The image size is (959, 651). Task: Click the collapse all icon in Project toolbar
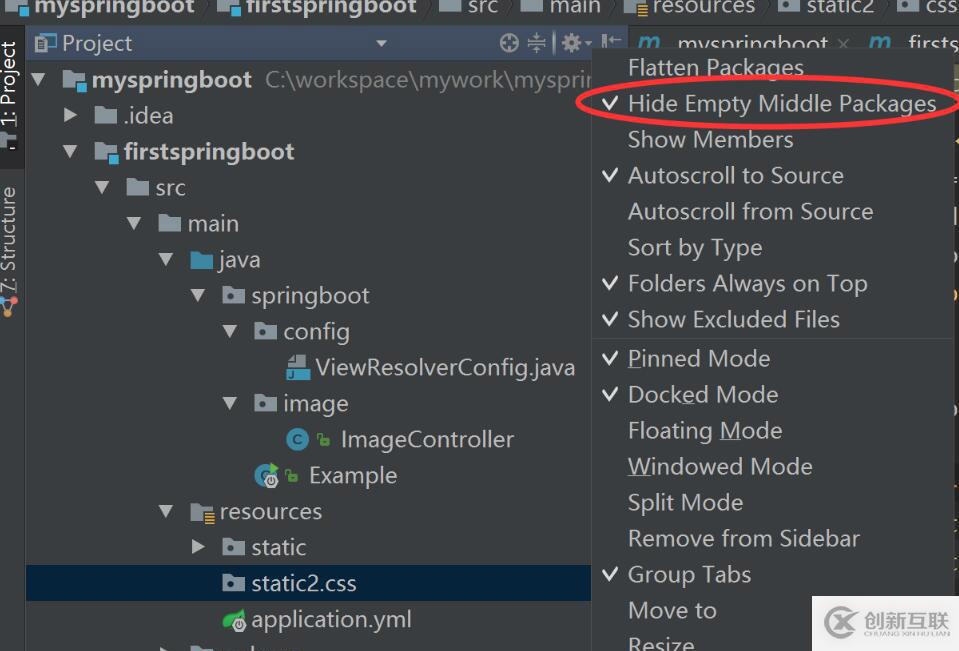pyautogui.click(x=537, y=43)
